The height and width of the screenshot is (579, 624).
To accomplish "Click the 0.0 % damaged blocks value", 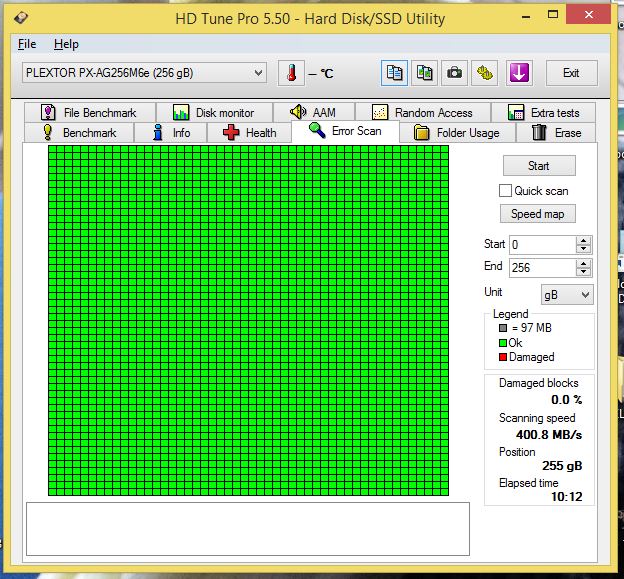I will (x=566, y=400).
